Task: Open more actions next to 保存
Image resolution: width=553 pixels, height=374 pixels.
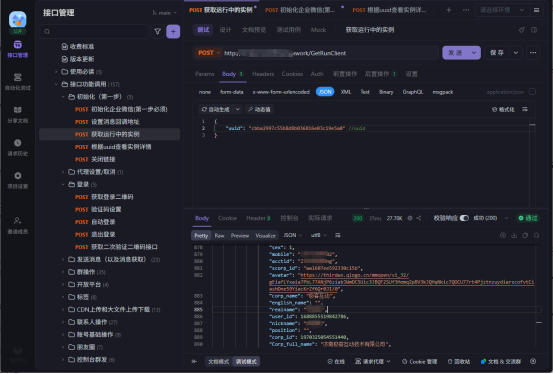Action: click(533, 53)
